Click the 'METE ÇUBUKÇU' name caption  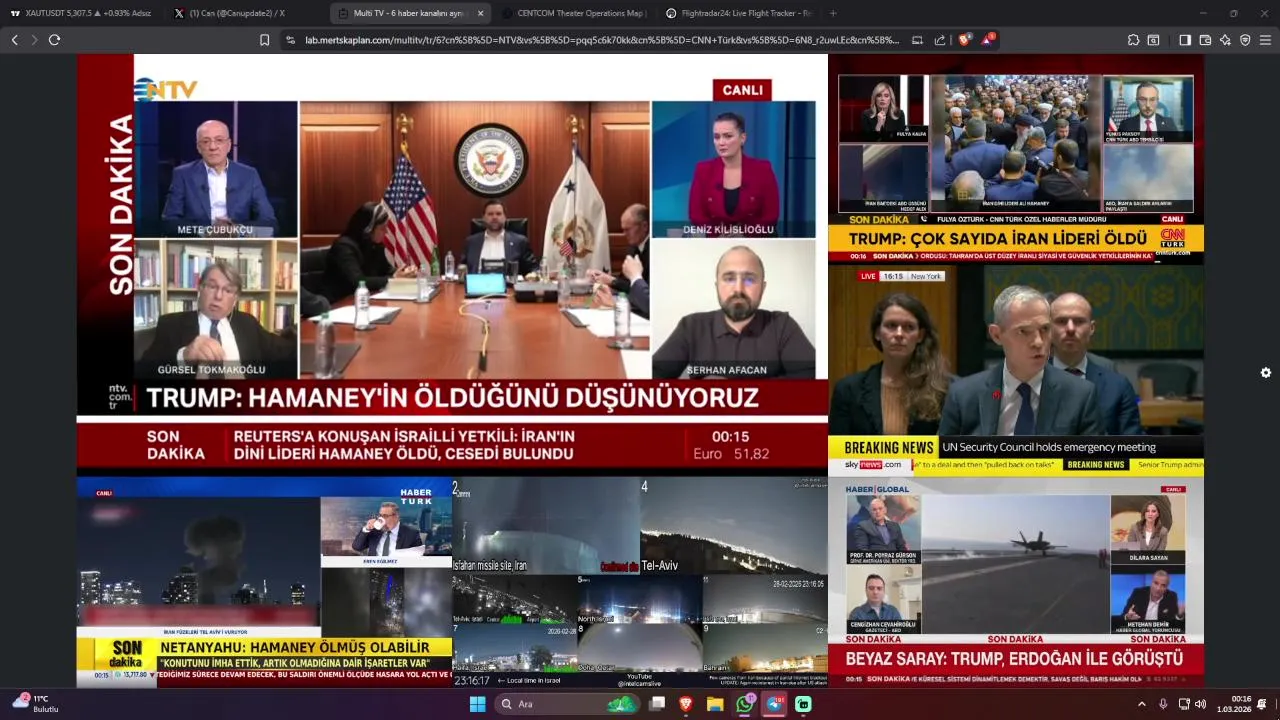[215, 230]
